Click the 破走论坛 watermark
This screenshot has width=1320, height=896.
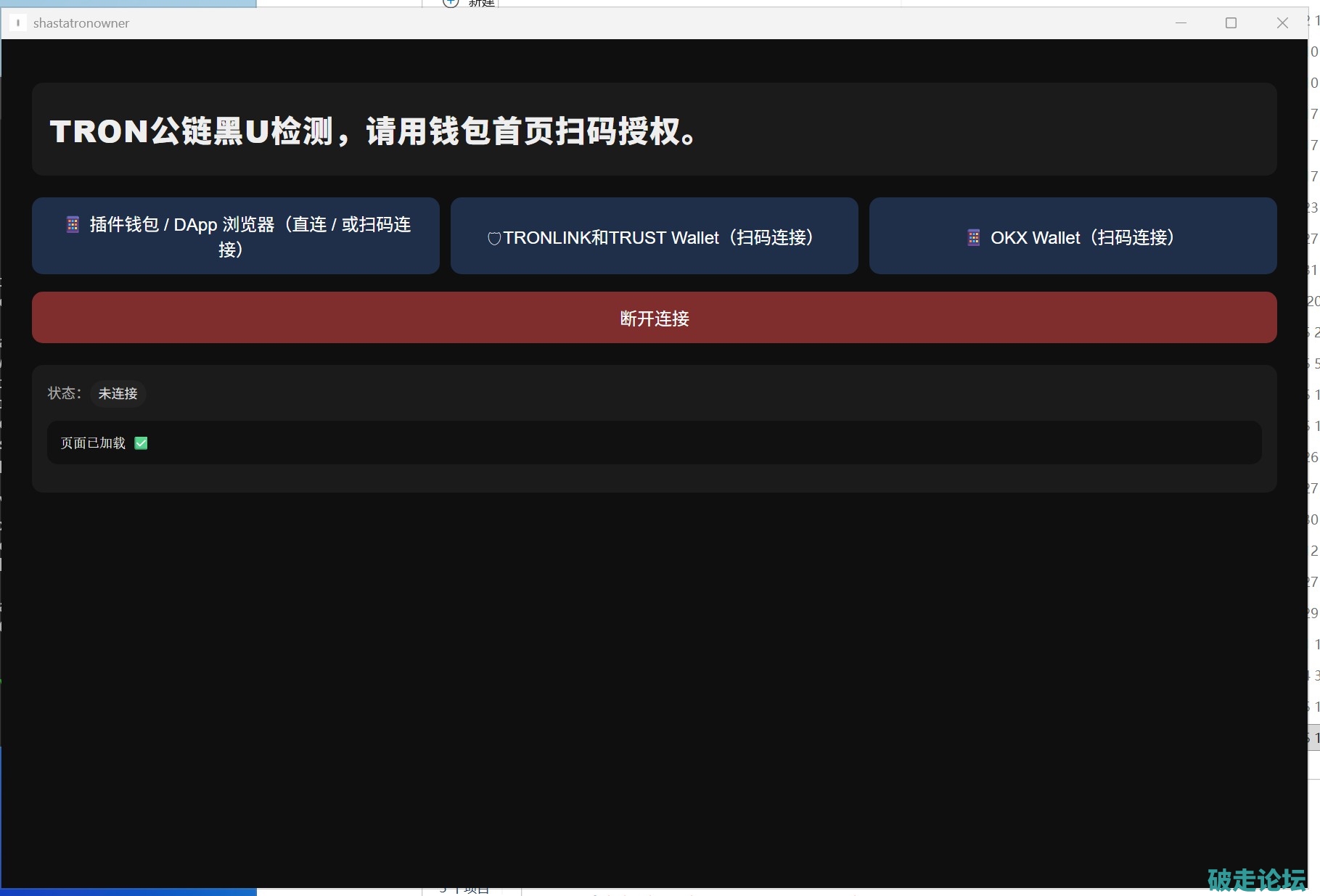pyautogui.click(x=1256, y=879)
